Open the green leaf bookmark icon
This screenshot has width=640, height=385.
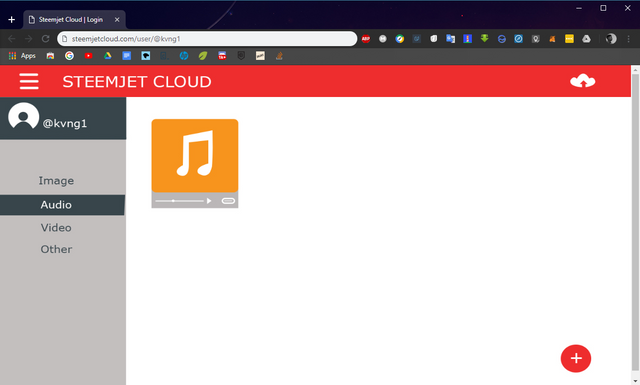point(203,56)
